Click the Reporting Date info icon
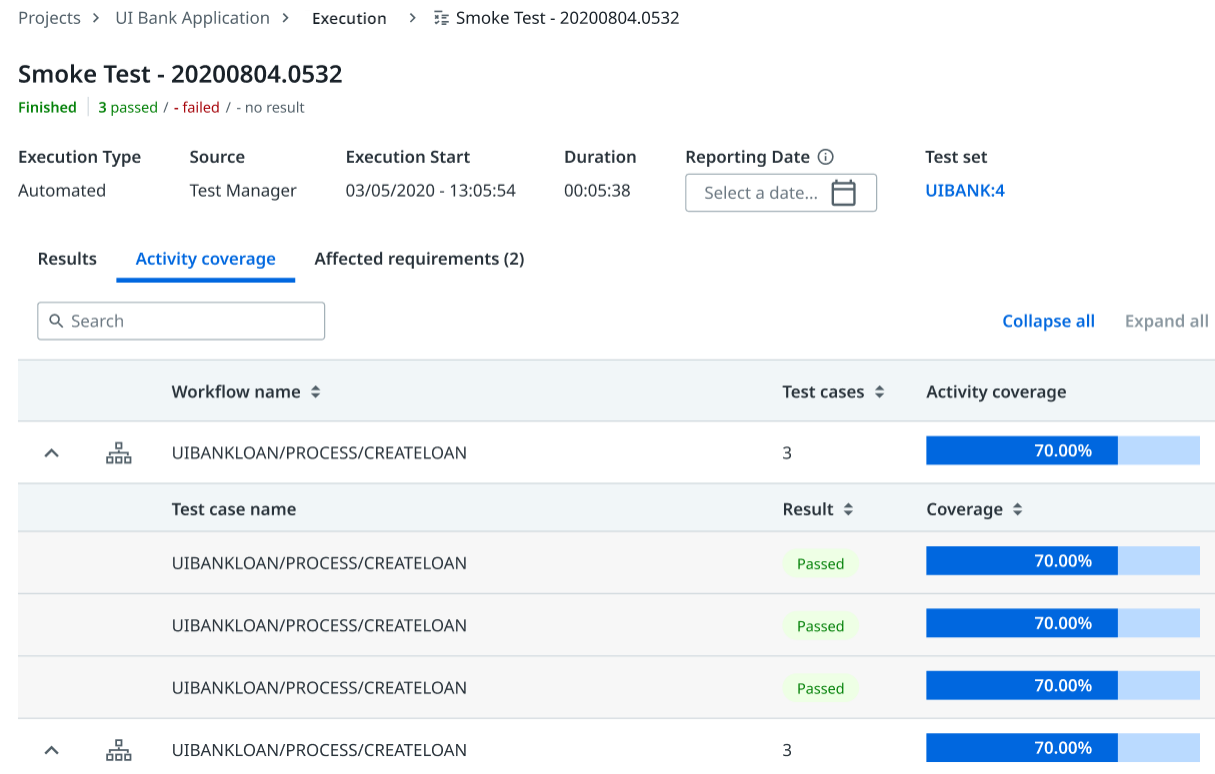Image resolution: width=1215 pixels, height=774 pixels. click(824, 156)
